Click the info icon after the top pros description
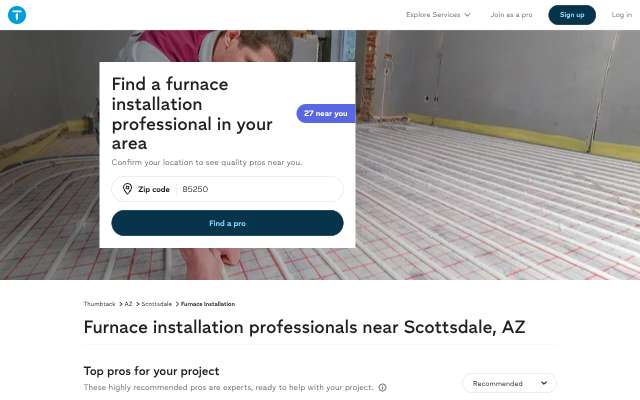The image size is (640, 400). [382, 387]
